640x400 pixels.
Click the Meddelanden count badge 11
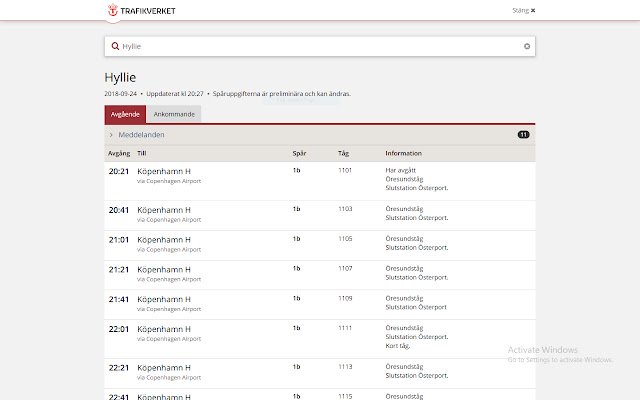[x=523, y=135]
